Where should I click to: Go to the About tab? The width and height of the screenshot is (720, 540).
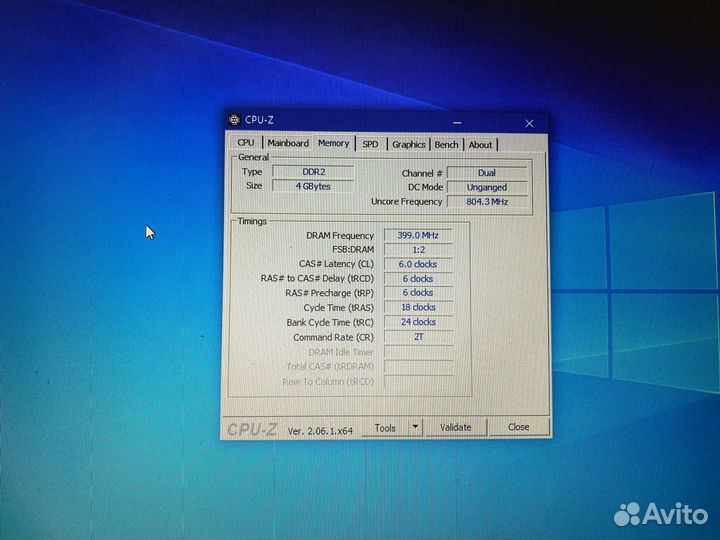(480, 145)
